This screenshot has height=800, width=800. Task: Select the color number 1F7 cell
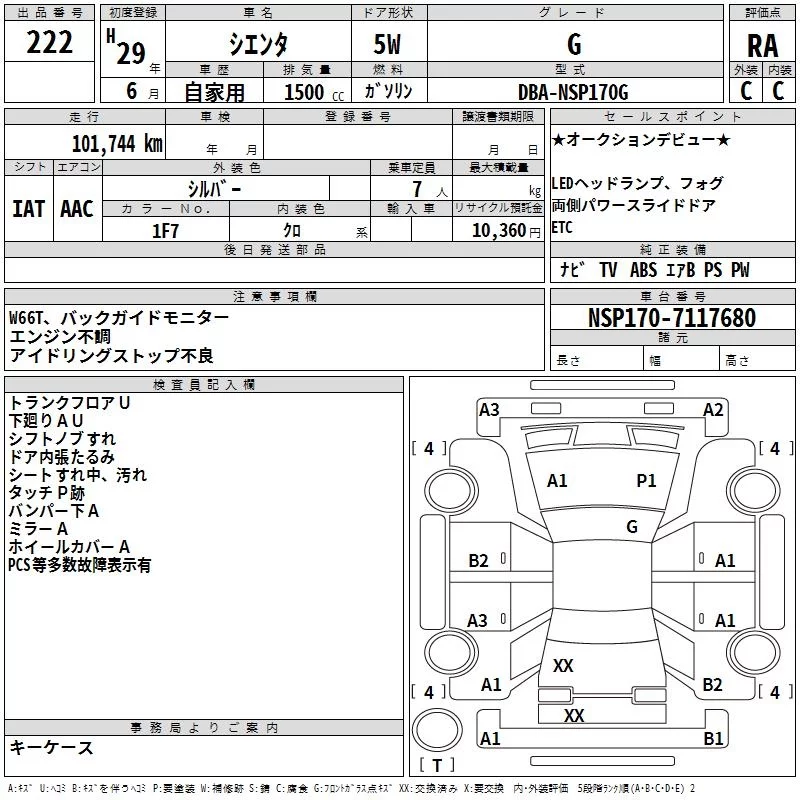click(x=166, y=231)
